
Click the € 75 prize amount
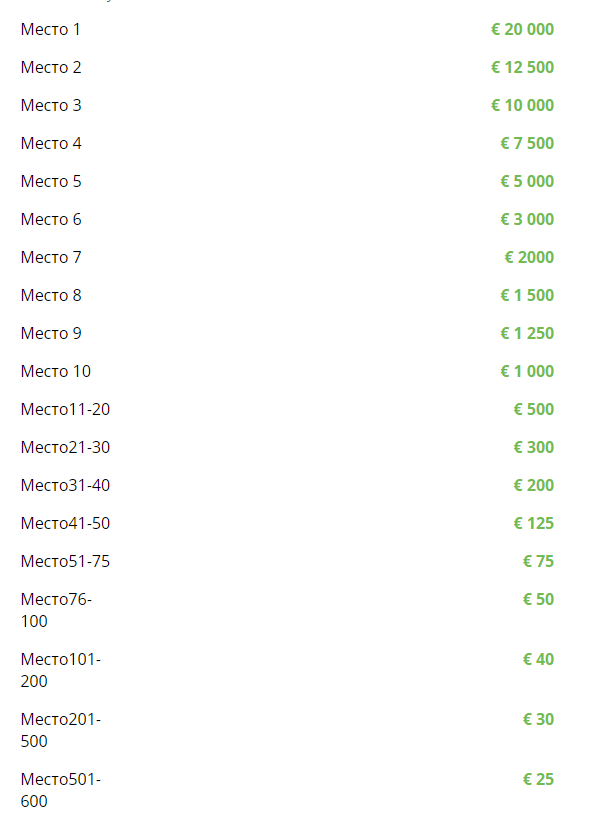(x=539, y=561)
